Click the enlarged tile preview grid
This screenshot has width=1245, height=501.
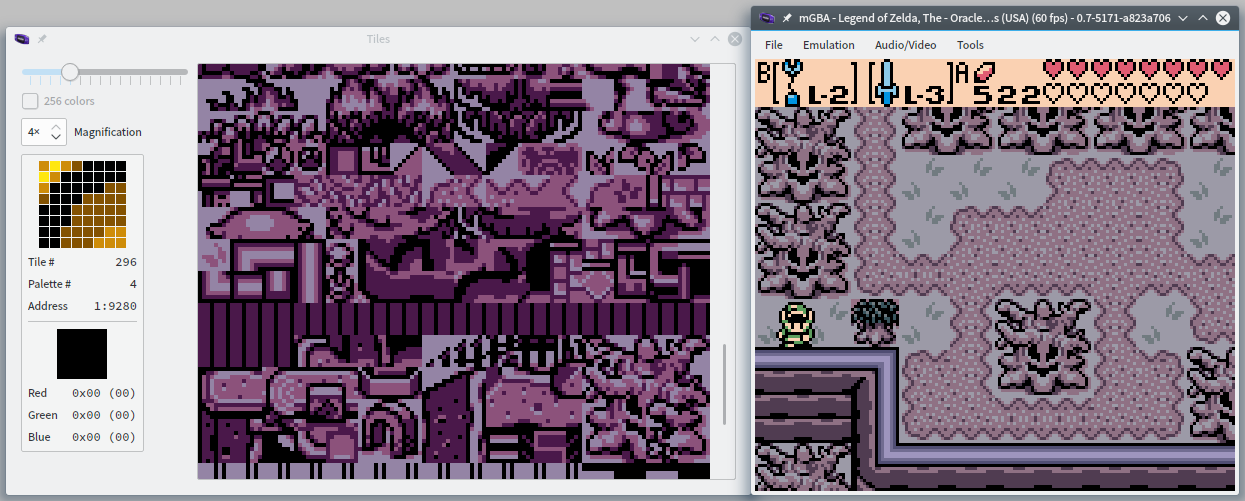tap(82, 204)
